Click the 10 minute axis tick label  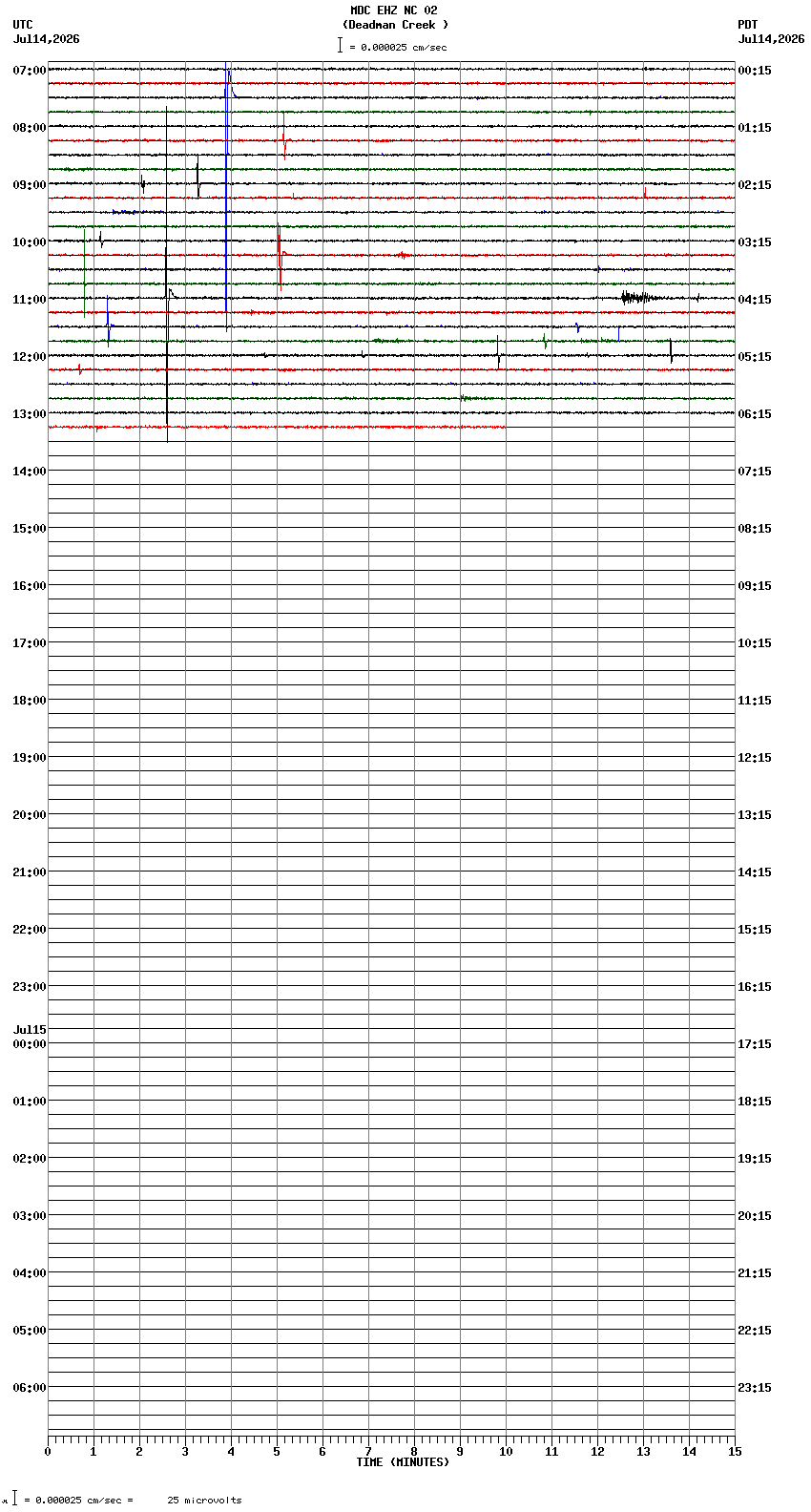pos(506,1452)
